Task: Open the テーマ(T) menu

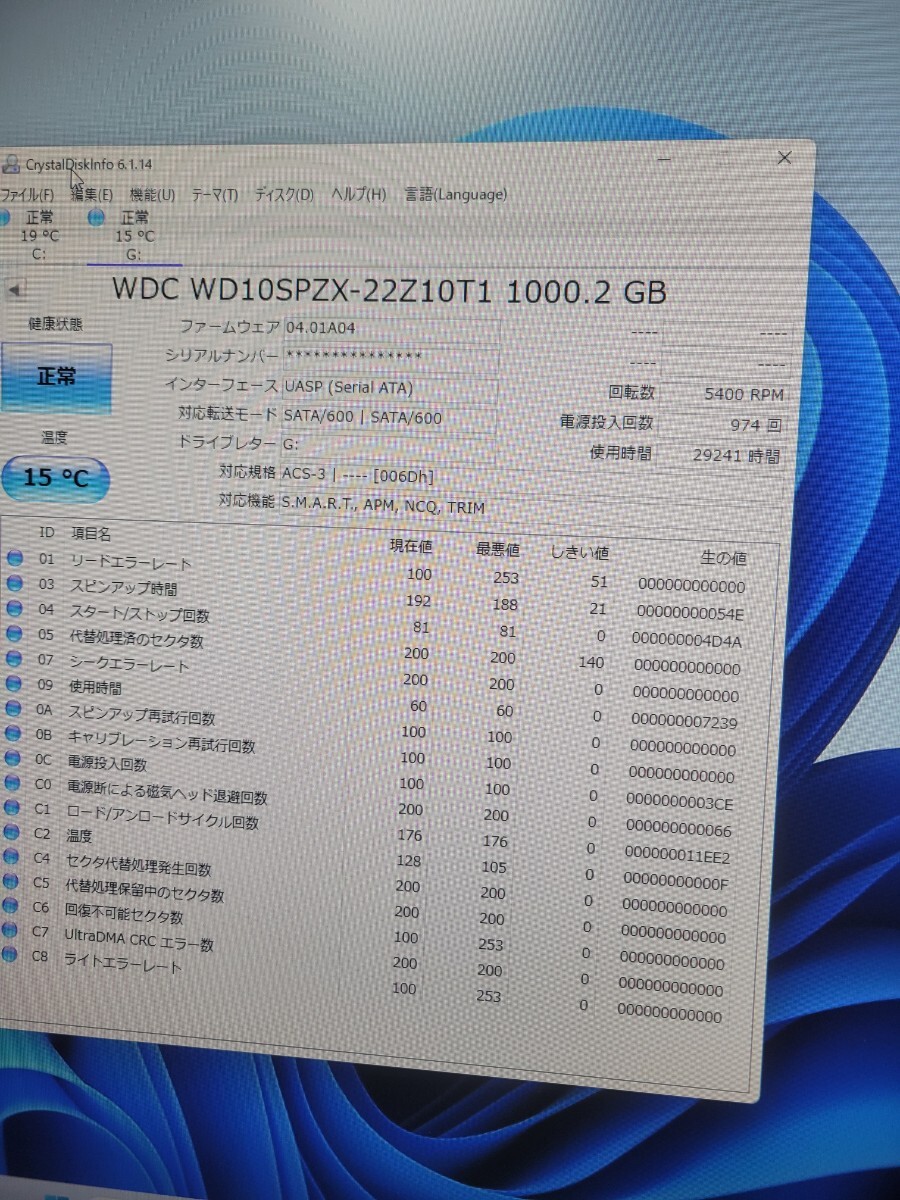Action: coord(214,194)
